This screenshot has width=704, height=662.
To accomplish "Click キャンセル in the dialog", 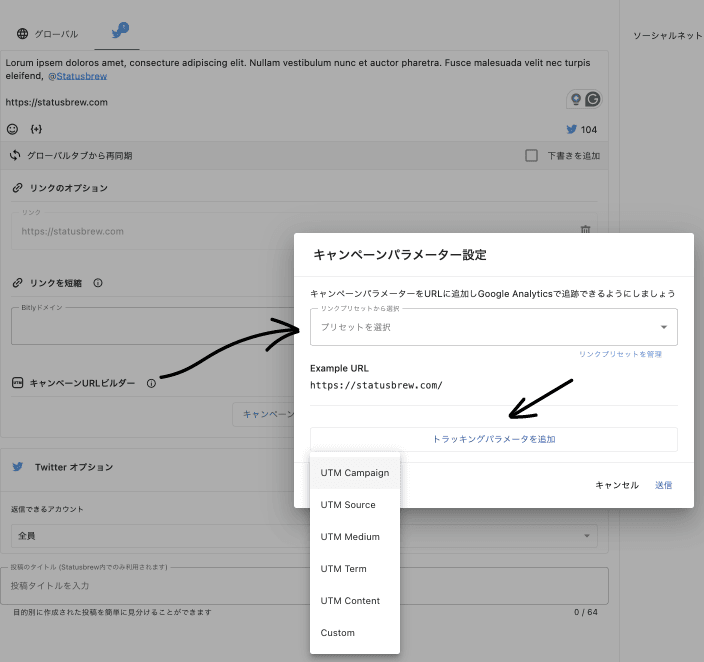I will pos(617,485).
